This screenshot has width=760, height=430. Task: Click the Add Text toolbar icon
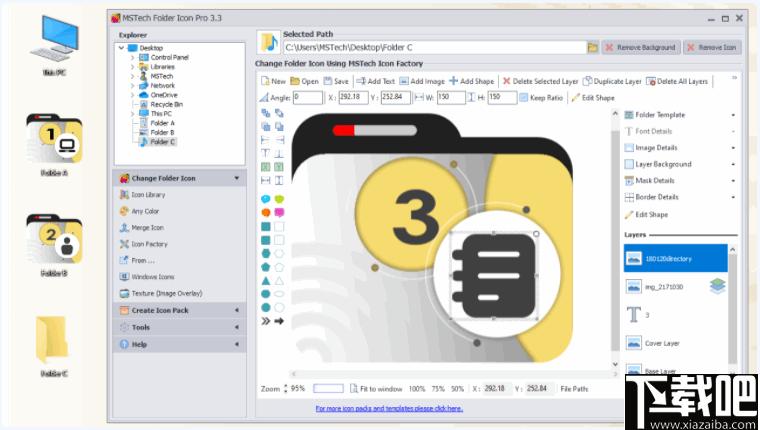pyautogui.click(x=375, y=81)
